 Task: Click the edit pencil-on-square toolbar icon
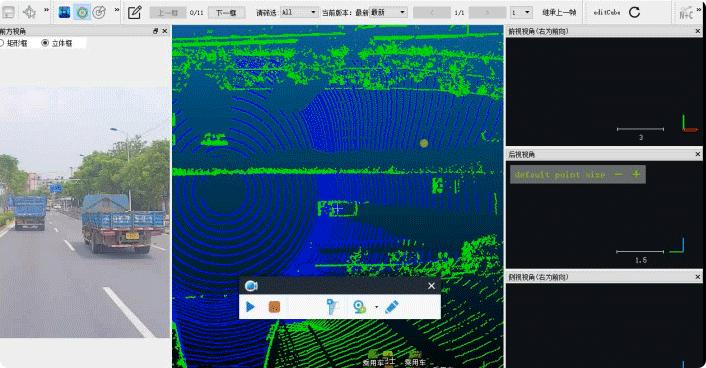[134, 12]
